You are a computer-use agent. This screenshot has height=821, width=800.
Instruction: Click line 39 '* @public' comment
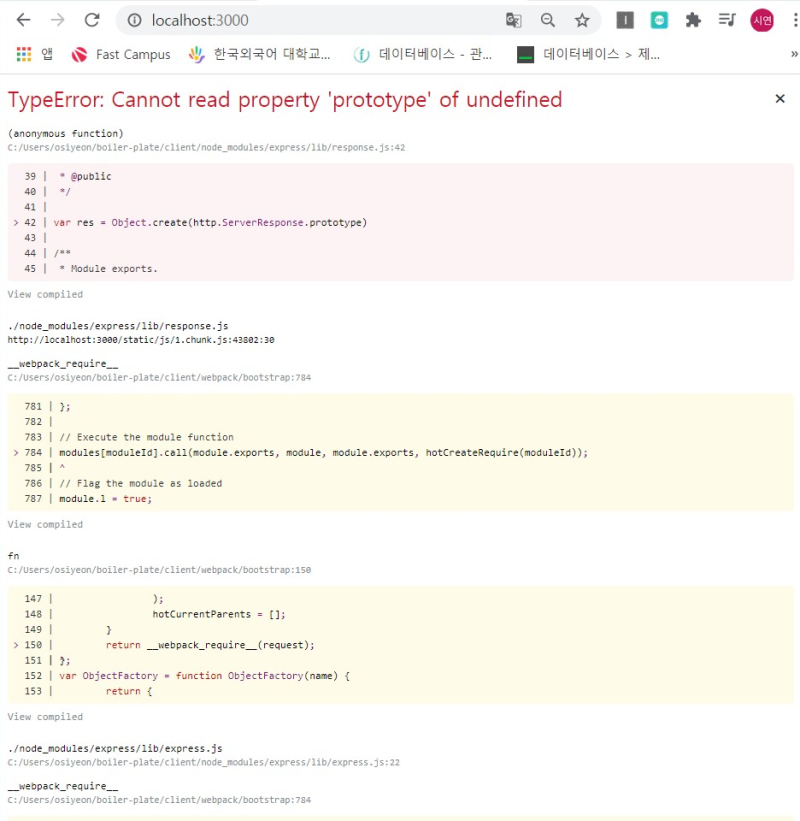click(85, 176)
